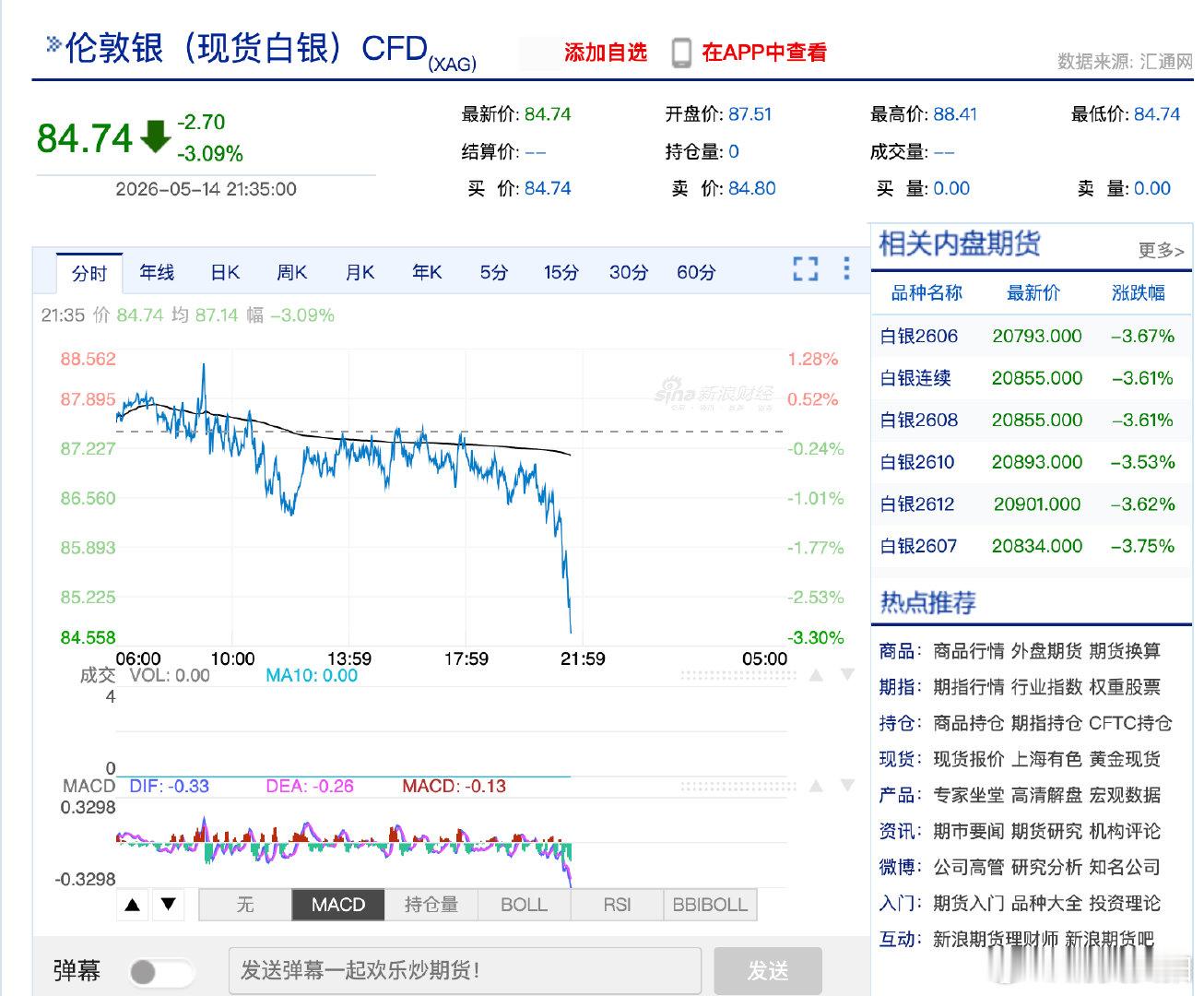The width and height of the screenshot is (1204, 996).
Task: Select the 持仓量 indicator button
Action: click(431, 905)
